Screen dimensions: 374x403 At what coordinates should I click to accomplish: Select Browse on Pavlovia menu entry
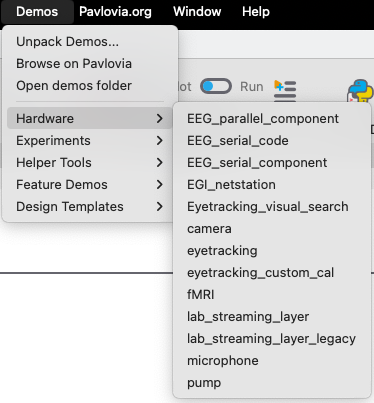pyautogui.click(x=89, y=64)
